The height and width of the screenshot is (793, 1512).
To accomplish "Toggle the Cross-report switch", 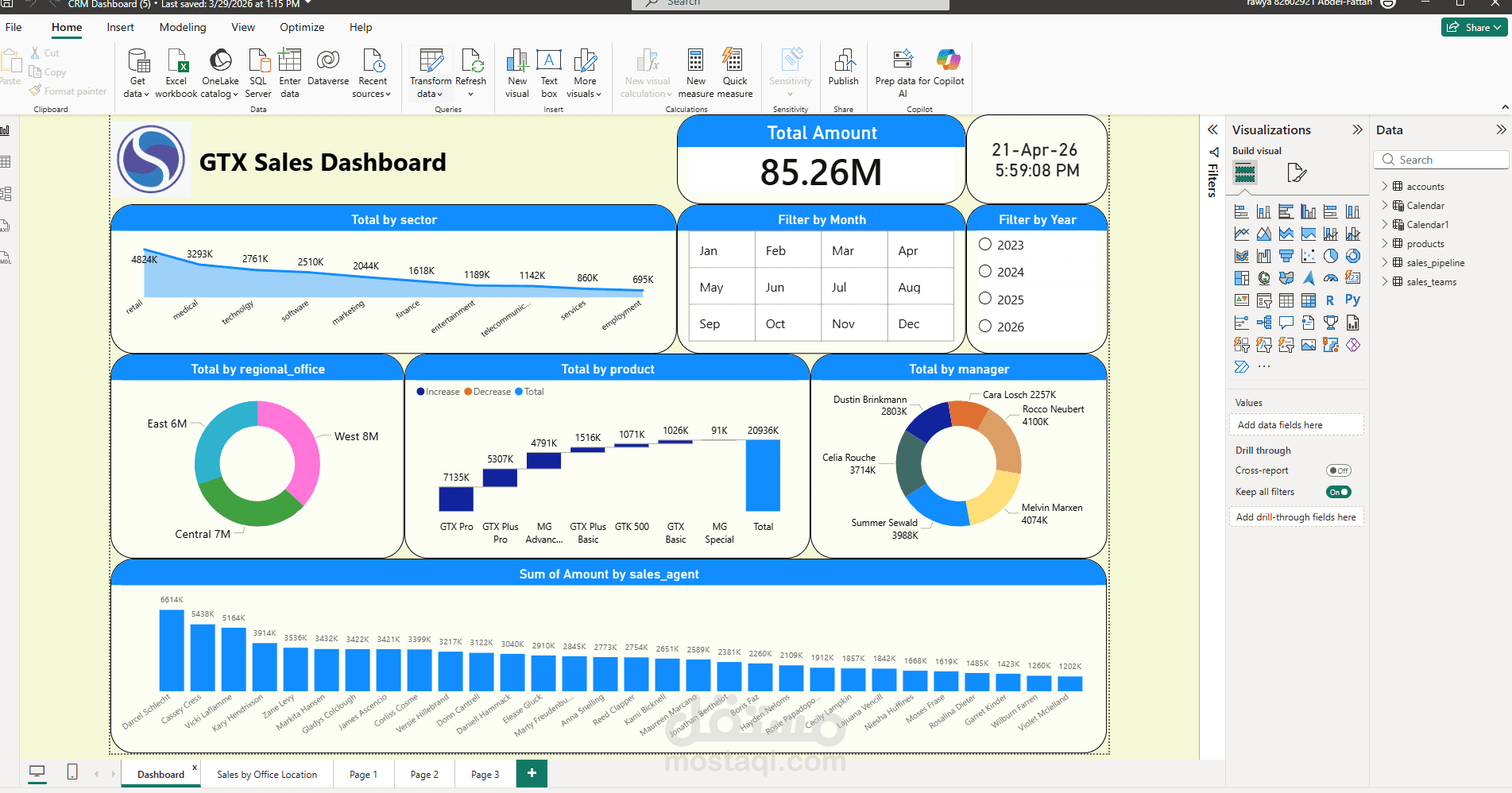I will (x=1339, y=470).
